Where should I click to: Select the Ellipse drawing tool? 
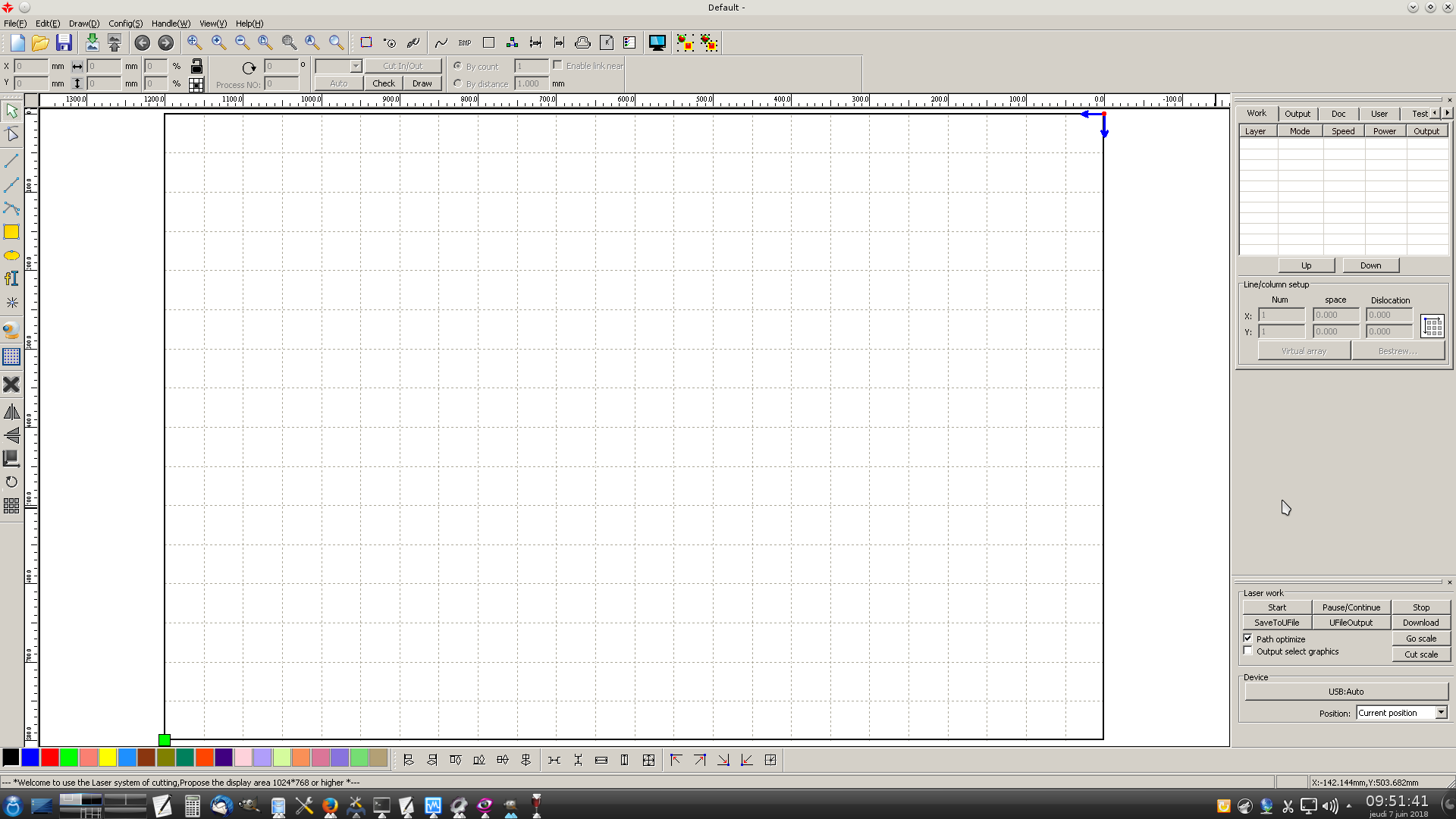[x=11, y=256]
